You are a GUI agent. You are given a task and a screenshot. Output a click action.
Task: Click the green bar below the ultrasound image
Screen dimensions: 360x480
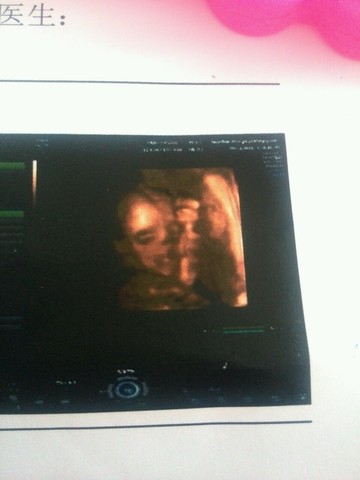click(x=243, y=331)
